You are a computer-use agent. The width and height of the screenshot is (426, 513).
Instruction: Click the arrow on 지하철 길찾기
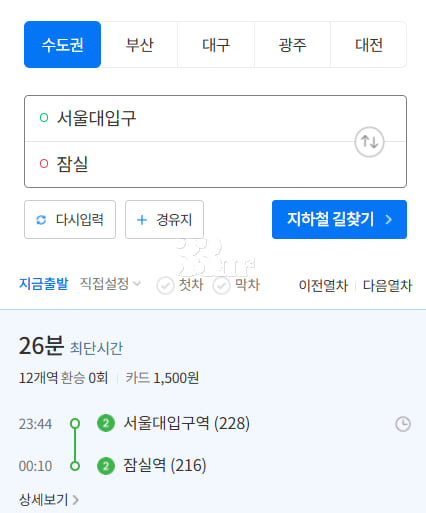click(388, 219)
